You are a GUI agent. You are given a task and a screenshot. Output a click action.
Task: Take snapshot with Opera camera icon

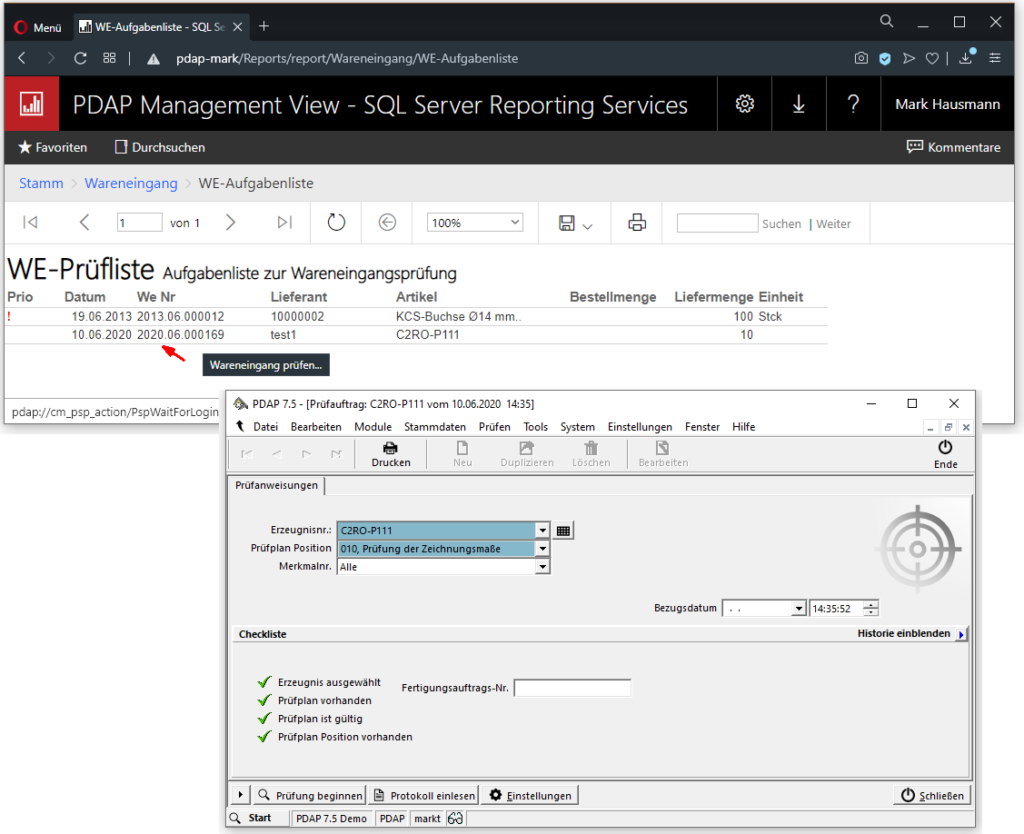point(861,58)
